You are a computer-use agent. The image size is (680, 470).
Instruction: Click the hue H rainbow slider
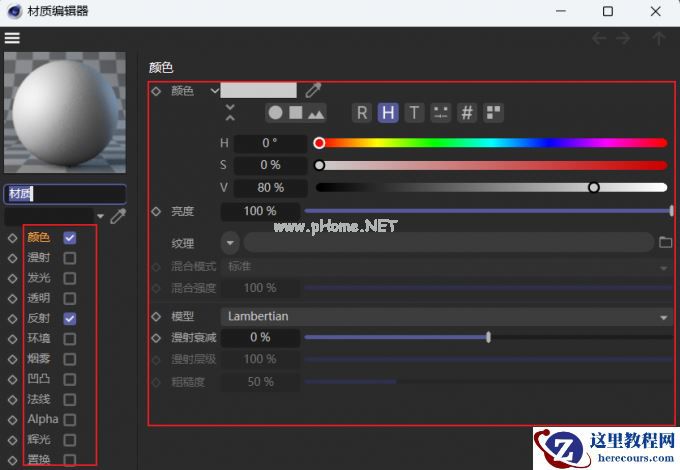coord(490,143)
